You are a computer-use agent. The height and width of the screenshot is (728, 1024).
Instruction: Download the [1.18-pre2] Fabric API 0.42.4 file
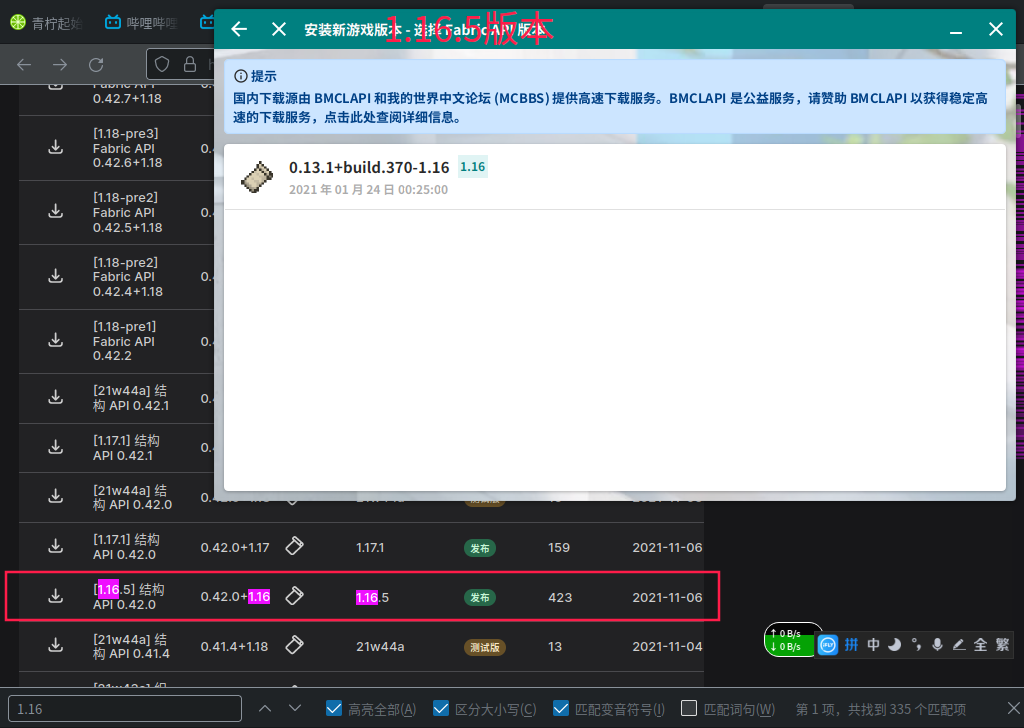tap(56, 276)
